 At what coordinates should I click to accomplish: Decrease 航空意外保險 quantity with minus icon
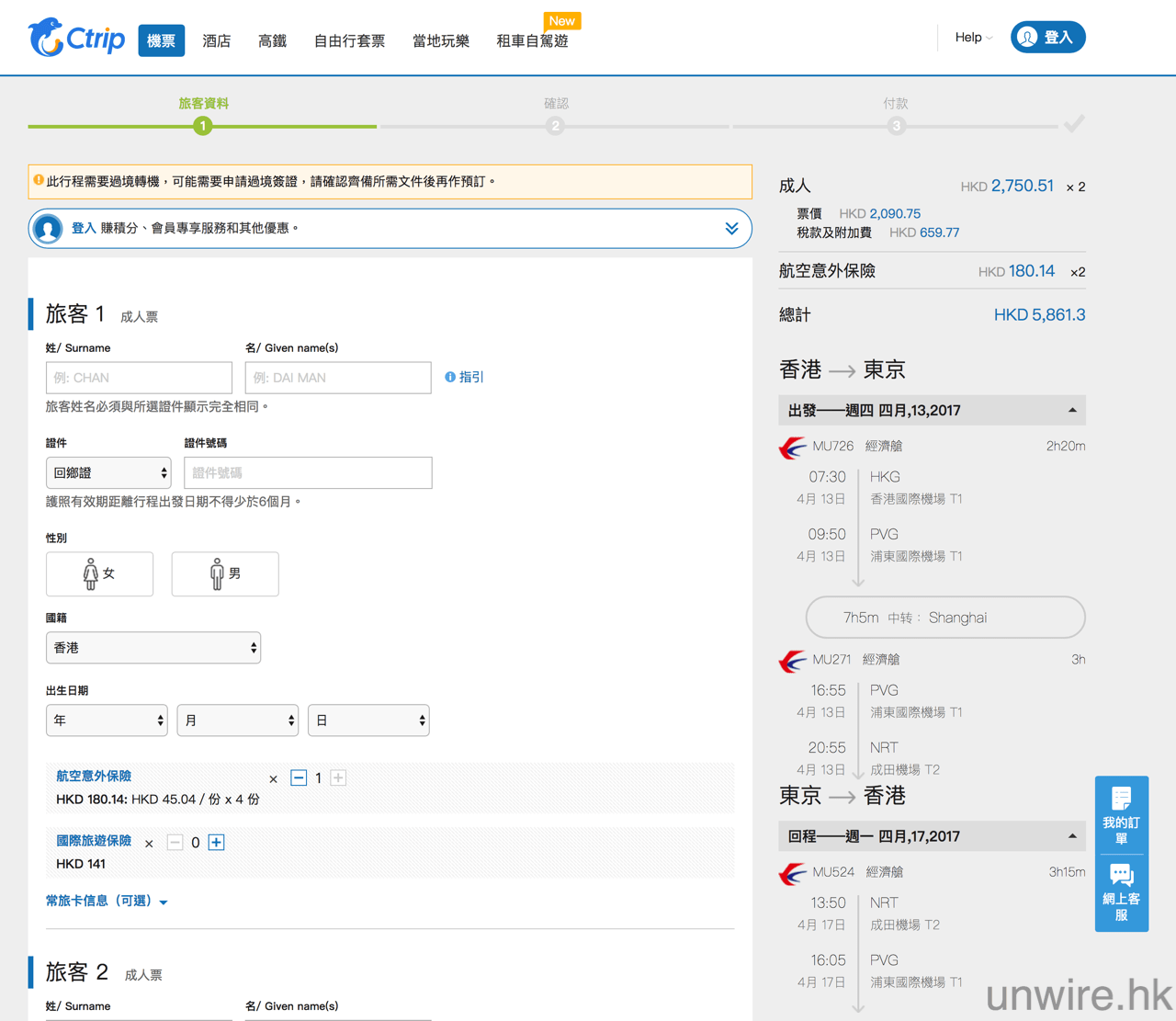pos(299,778)
